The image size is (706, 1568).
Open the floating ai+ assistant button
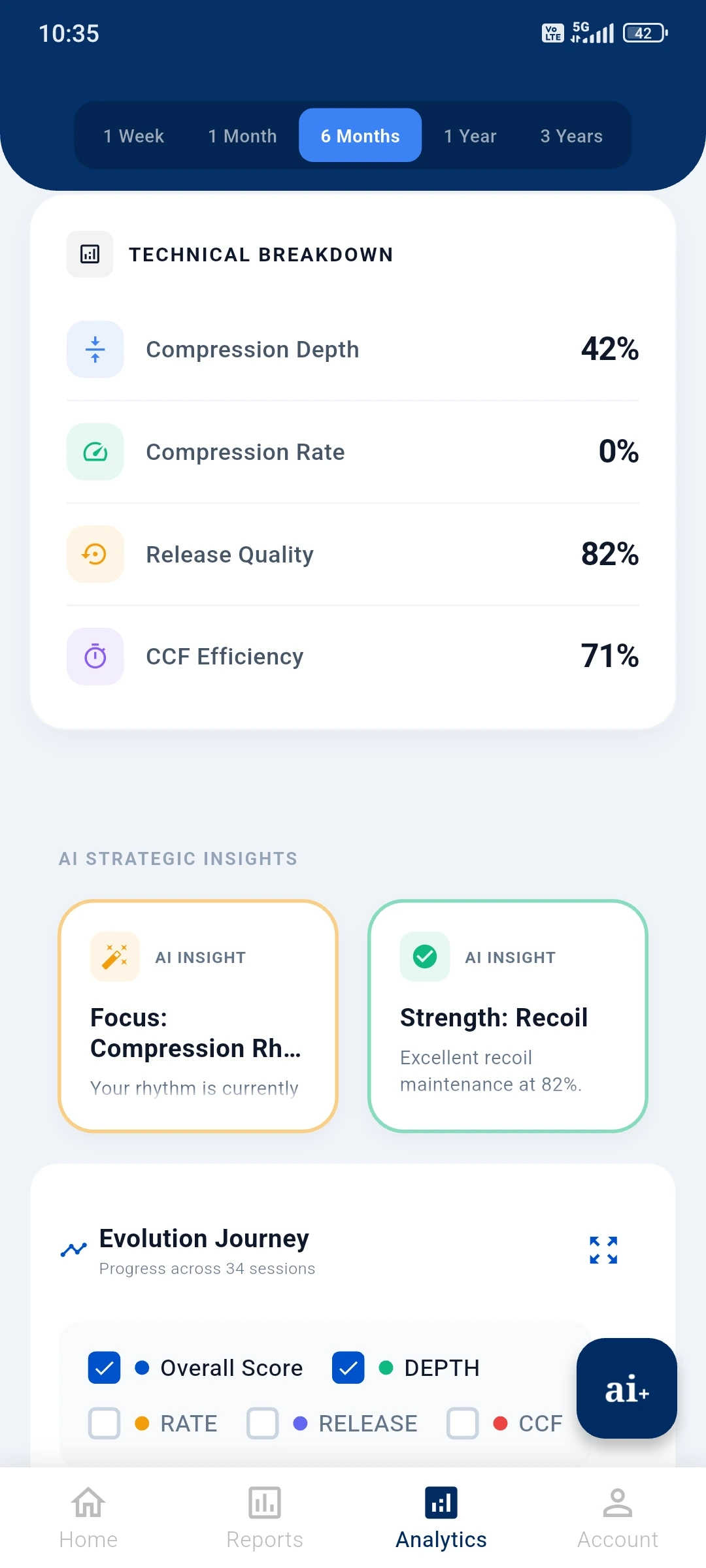tap(626, 1389)
